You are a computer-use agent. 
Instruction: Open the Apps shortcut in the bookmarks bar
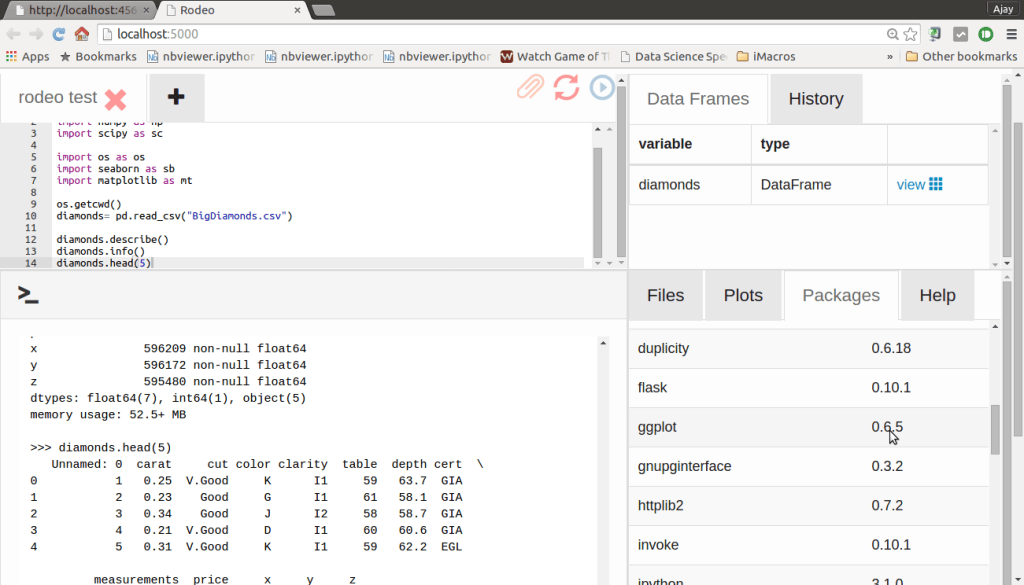tap(27, 57)
